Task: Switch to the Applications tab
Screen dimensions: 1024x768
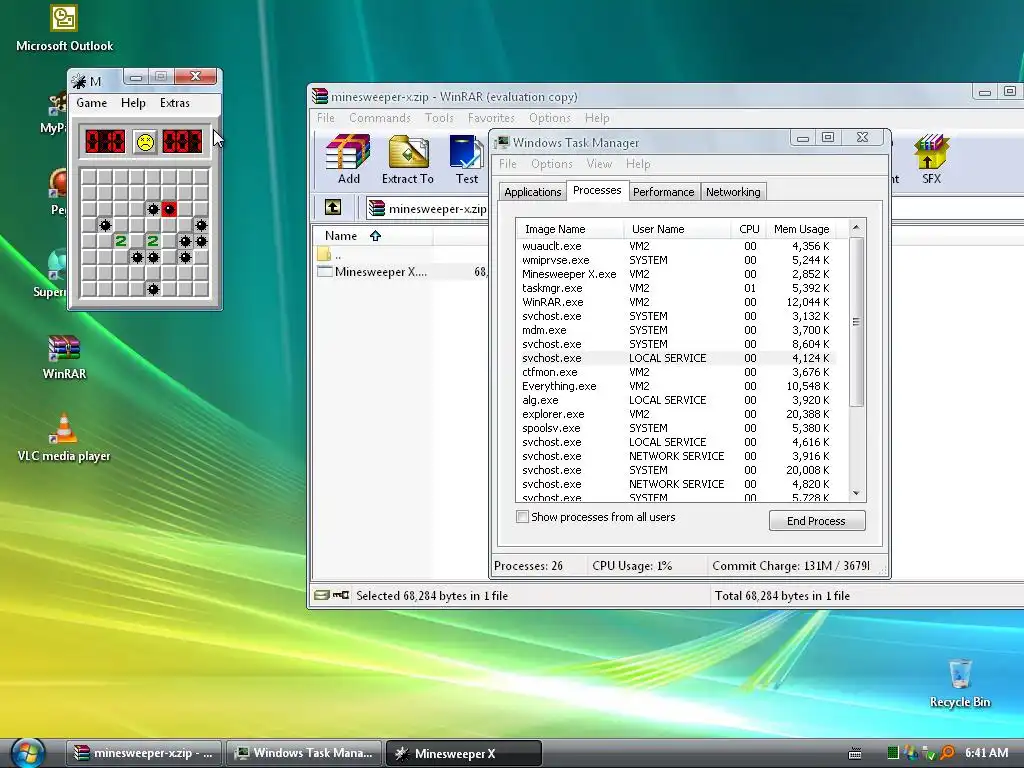Action: (x=532, y=192)
